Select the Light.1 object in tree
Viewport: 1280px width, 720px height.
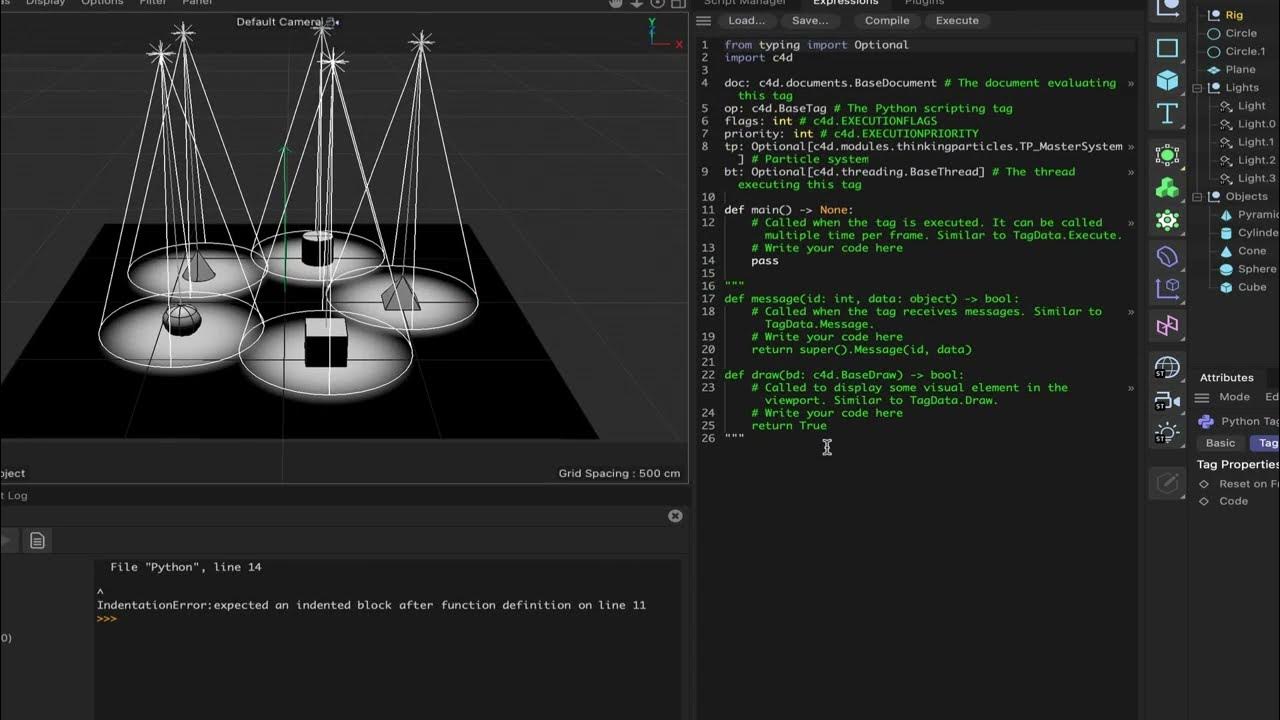pyautogui.click(x=1257, y=142)
